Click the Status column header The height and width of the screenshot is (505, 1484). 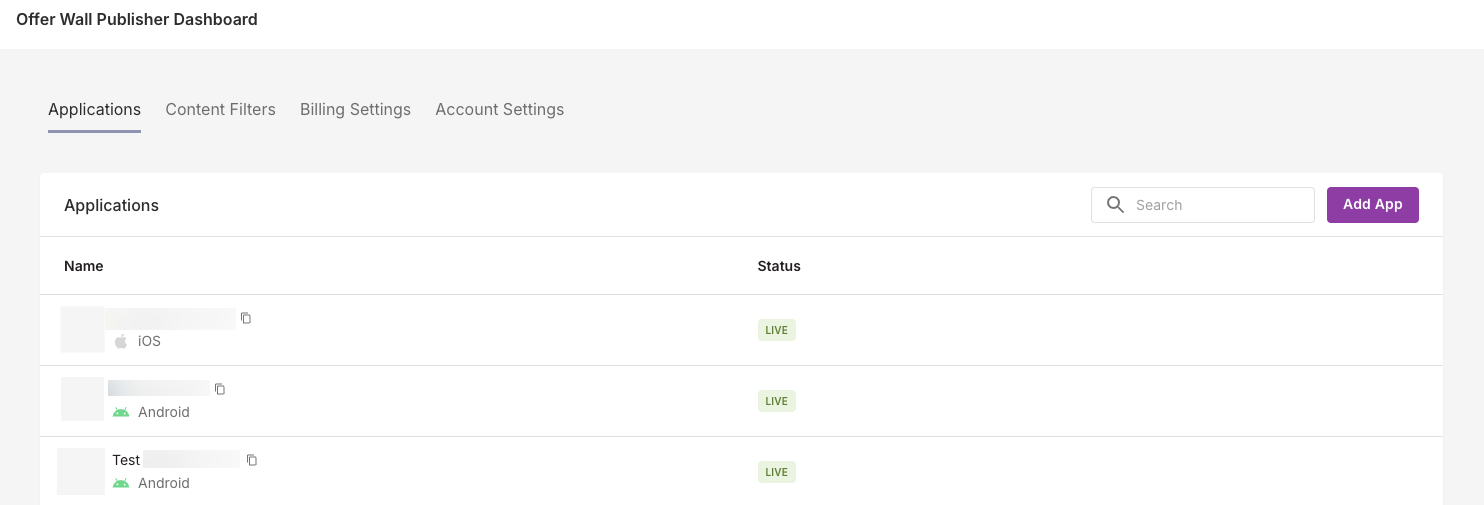779,266
